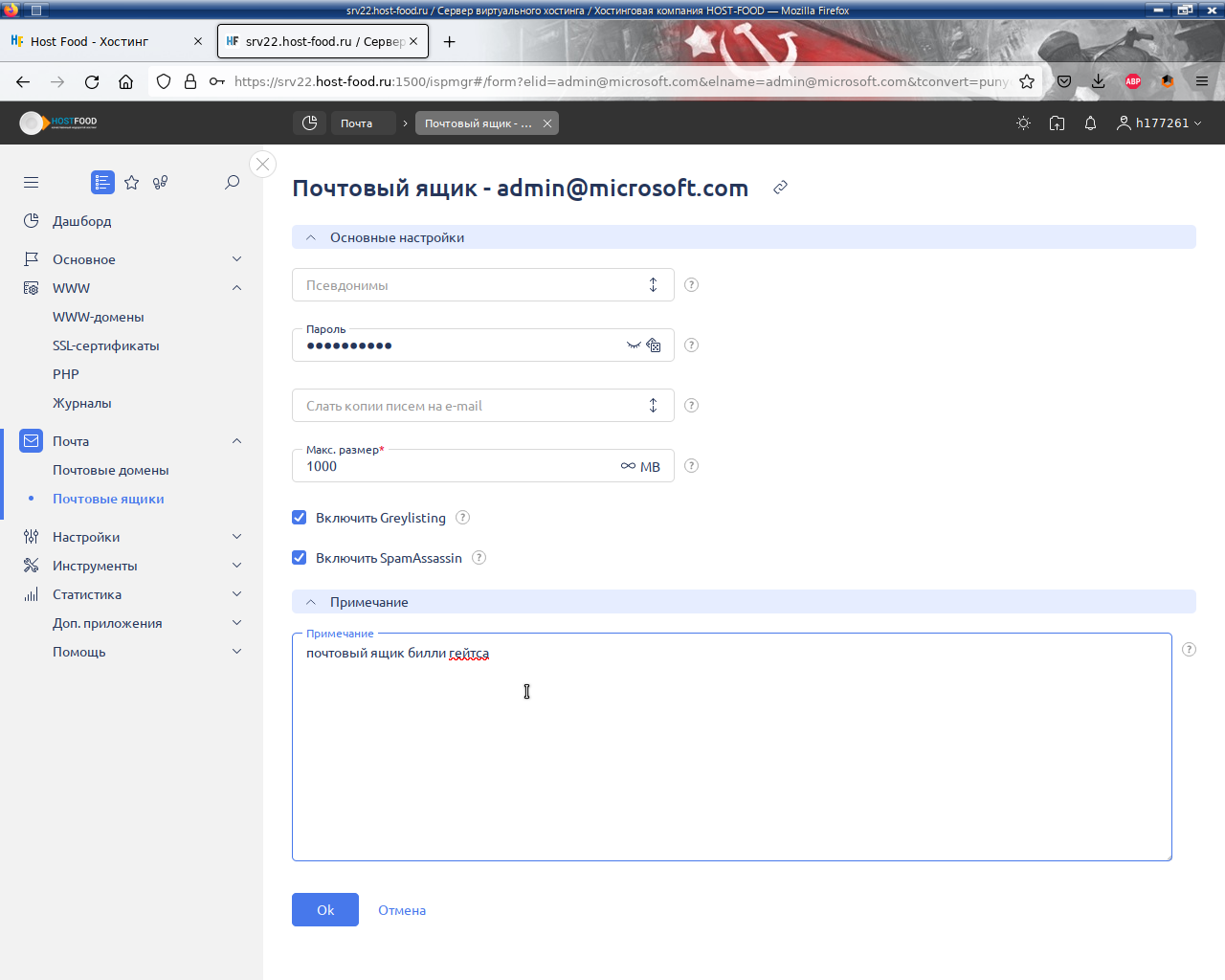
Task: Open Firefox hamburger application menu
Action: point(1202,81)
